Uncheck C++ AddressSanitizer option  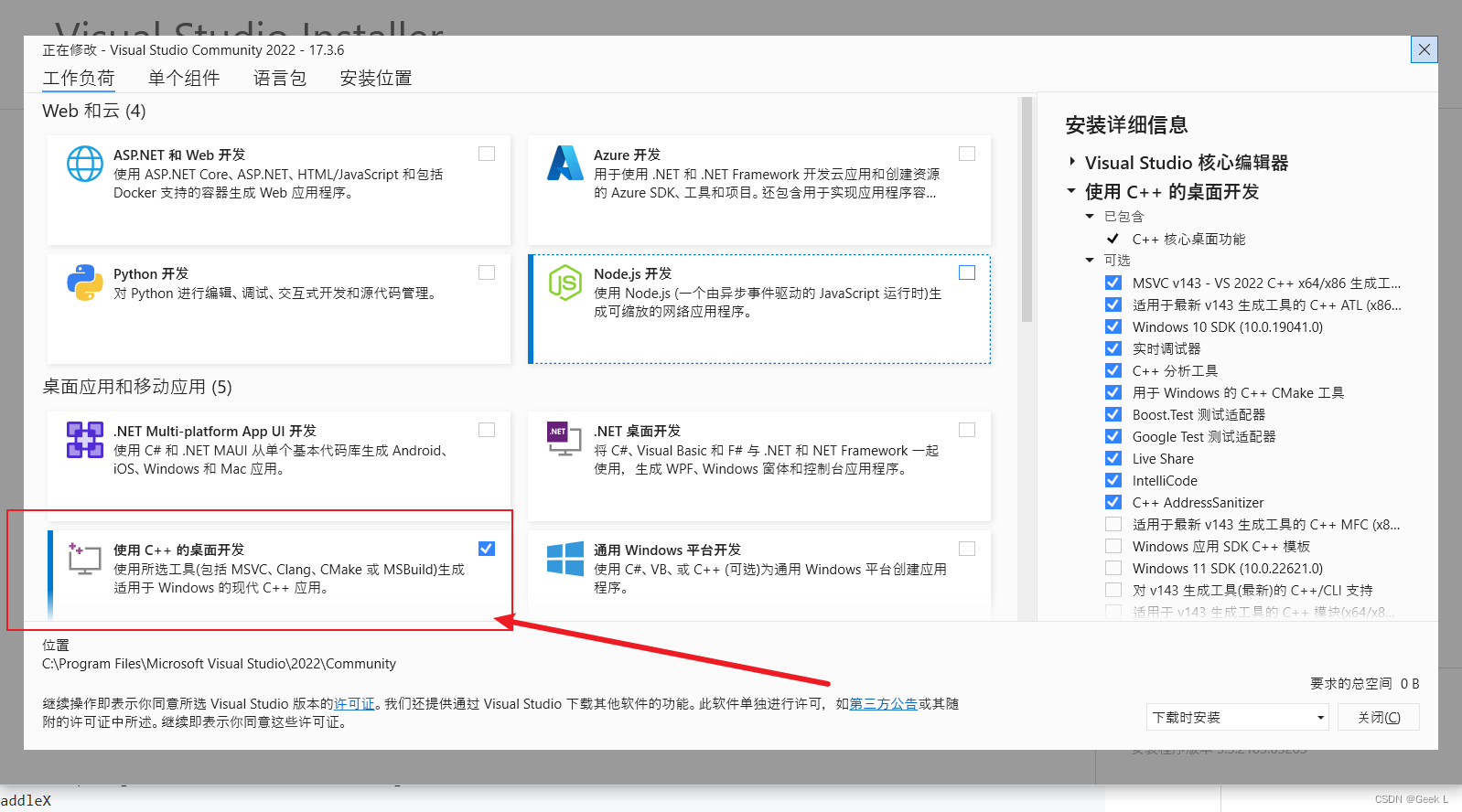coord(1113,502)
